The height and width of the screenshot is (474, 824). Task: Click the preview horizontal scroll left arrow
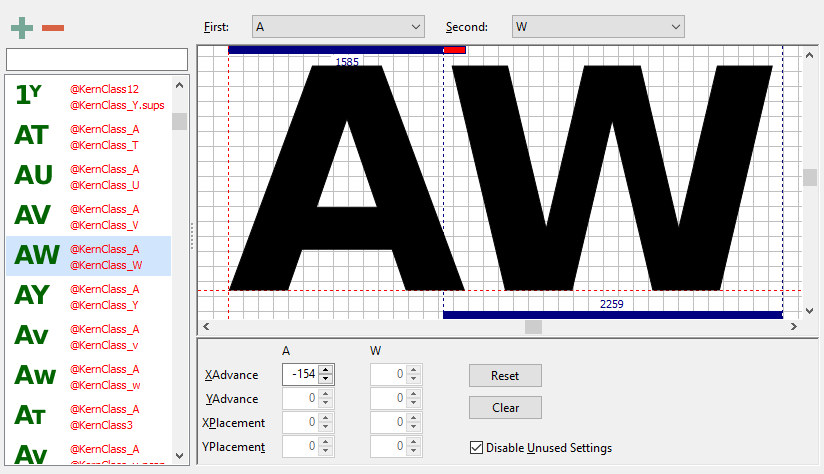(x=206, y=327)
